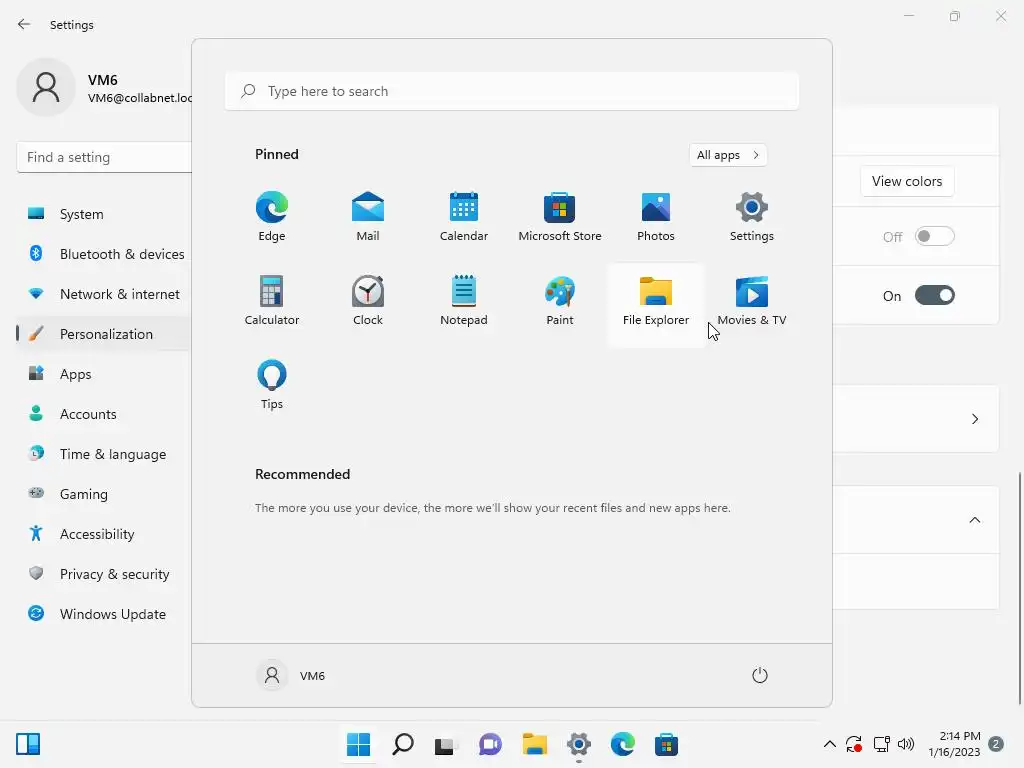Viewport: 1024px width, 768px height.
Task: Go to Bluetooth & devices settings
Action: pyautogui.click(x=104, y=254)
